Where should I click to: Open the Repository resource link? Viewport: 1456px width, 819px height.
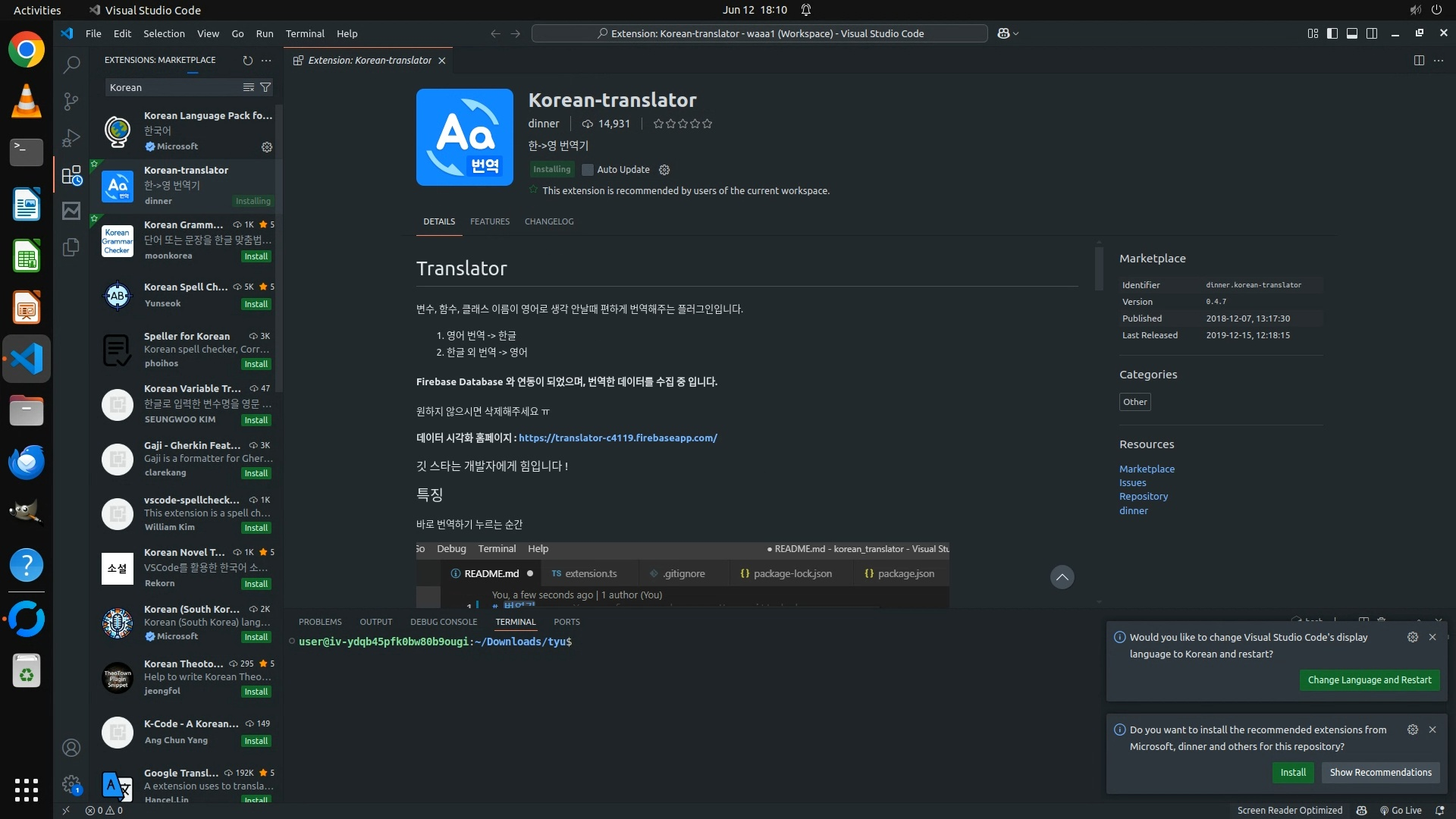pyautogui.click(x=1144, y=496)
